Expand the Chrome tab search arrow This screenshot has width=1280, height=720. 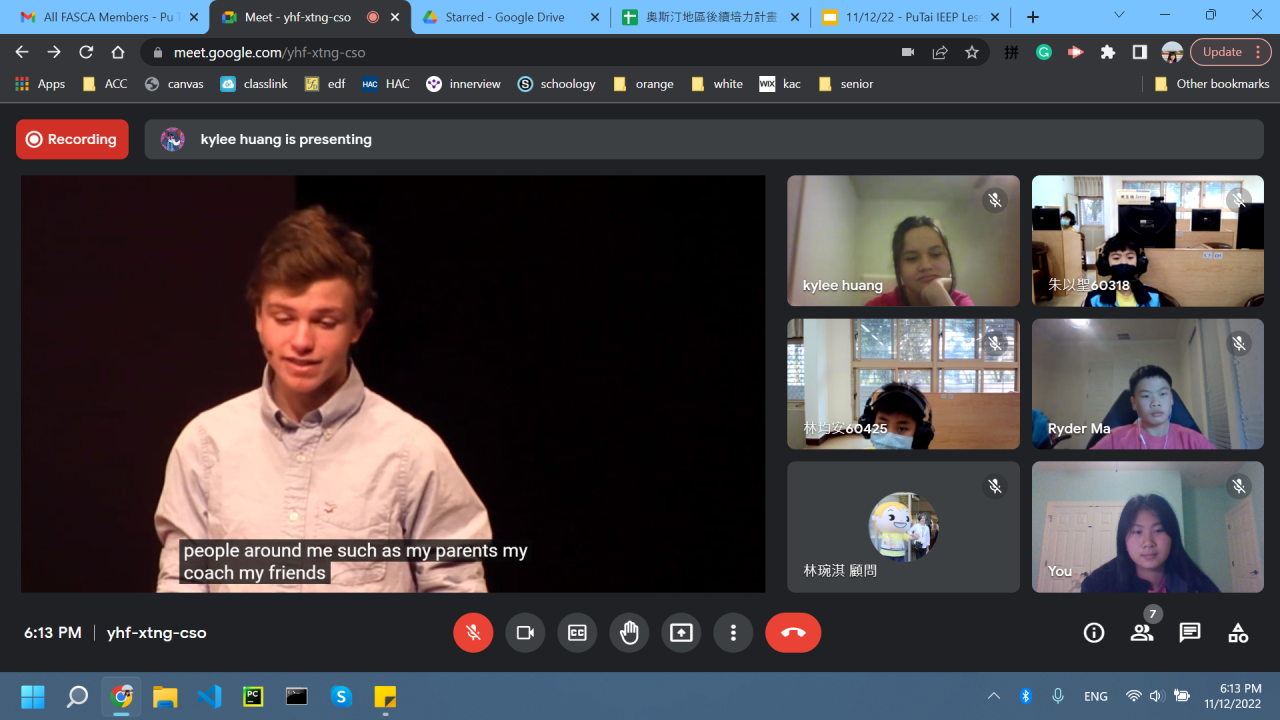point(1119,16)
